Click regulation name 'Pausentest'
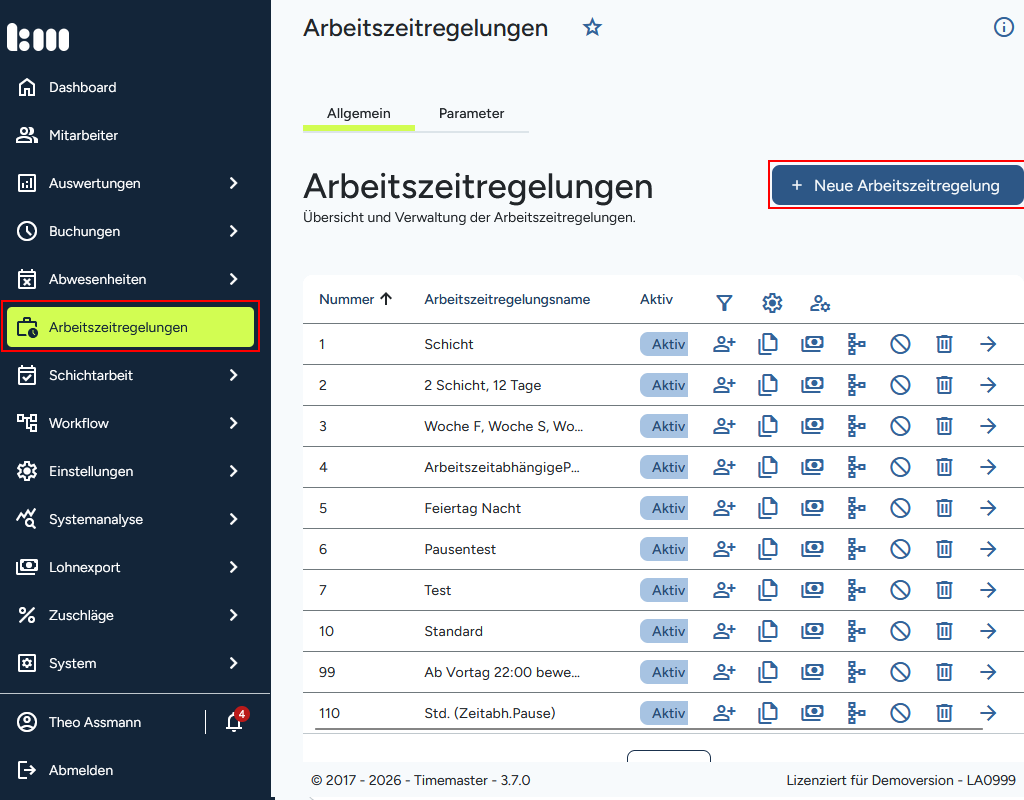Screen dimensions: 1024x800 coord(460,549)
